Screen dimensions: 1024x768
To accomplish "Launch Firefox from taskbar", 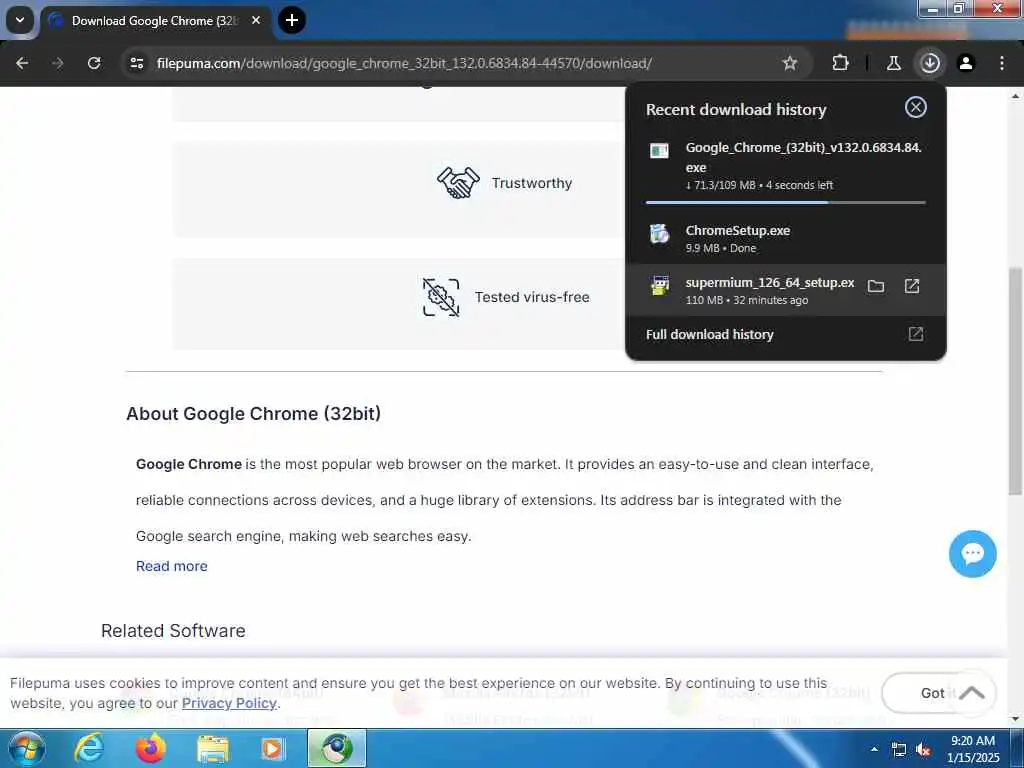I will (x=150, y=748).
